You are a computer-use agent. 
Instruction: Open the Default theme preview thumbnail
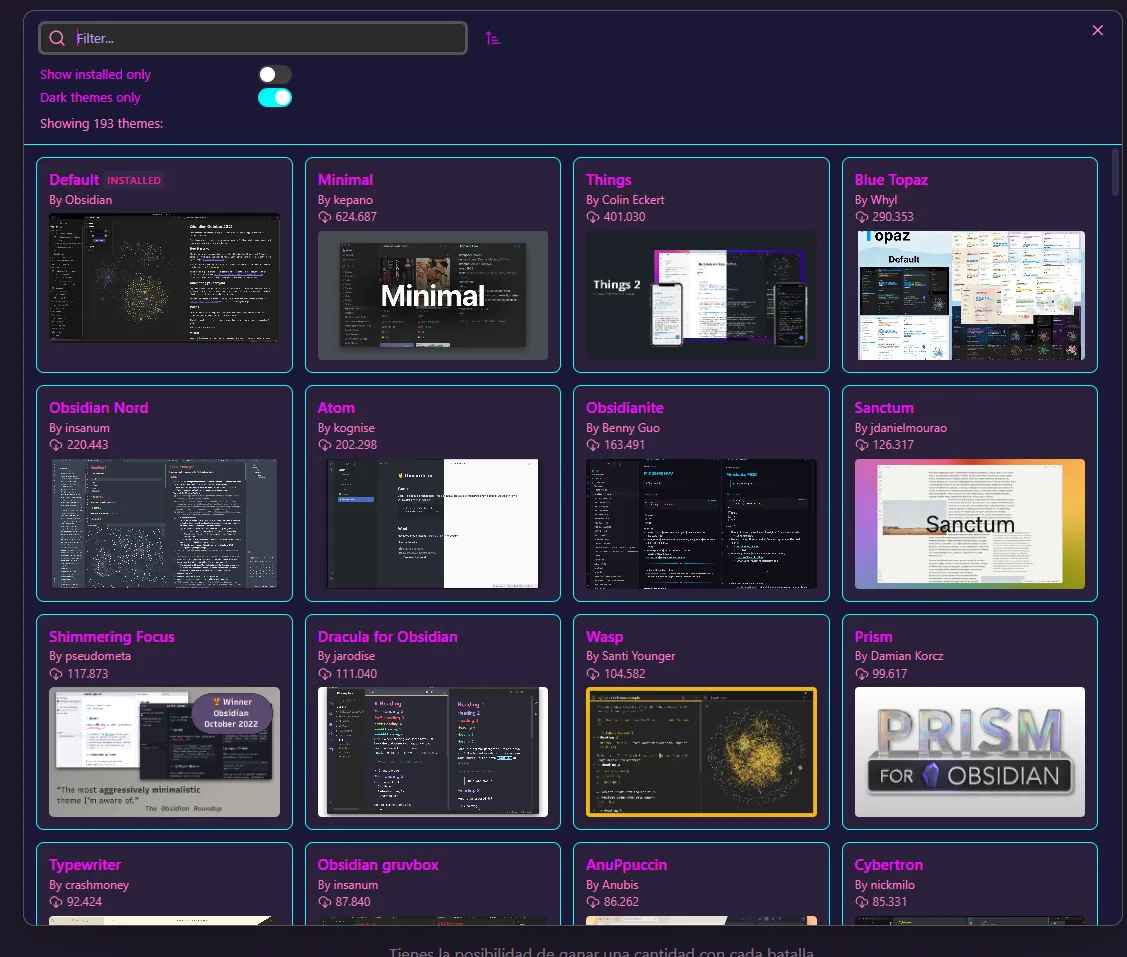[164, 278]
